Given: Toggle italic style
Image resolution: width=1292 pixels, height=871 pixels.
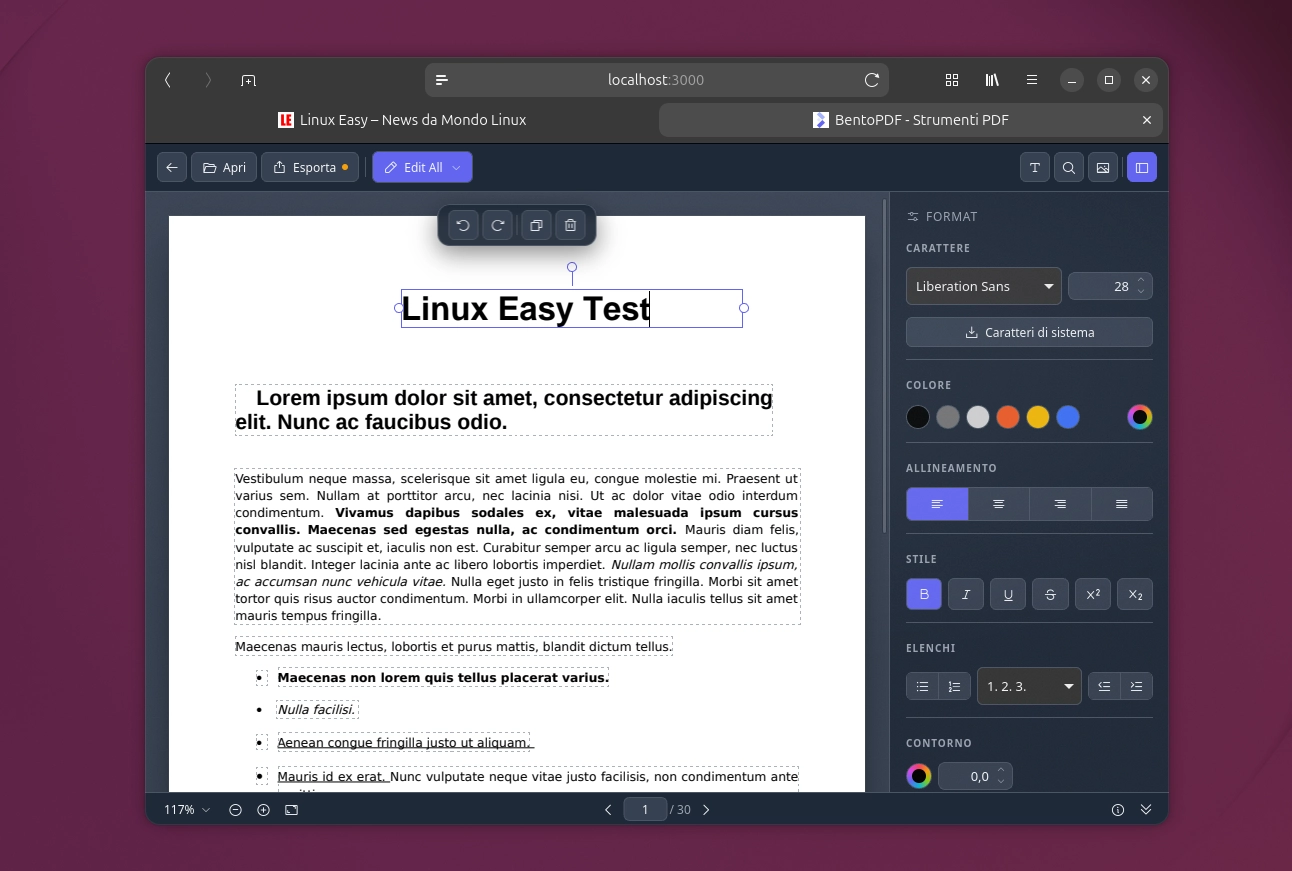Looking at the screenshot, I should (966, 594).
